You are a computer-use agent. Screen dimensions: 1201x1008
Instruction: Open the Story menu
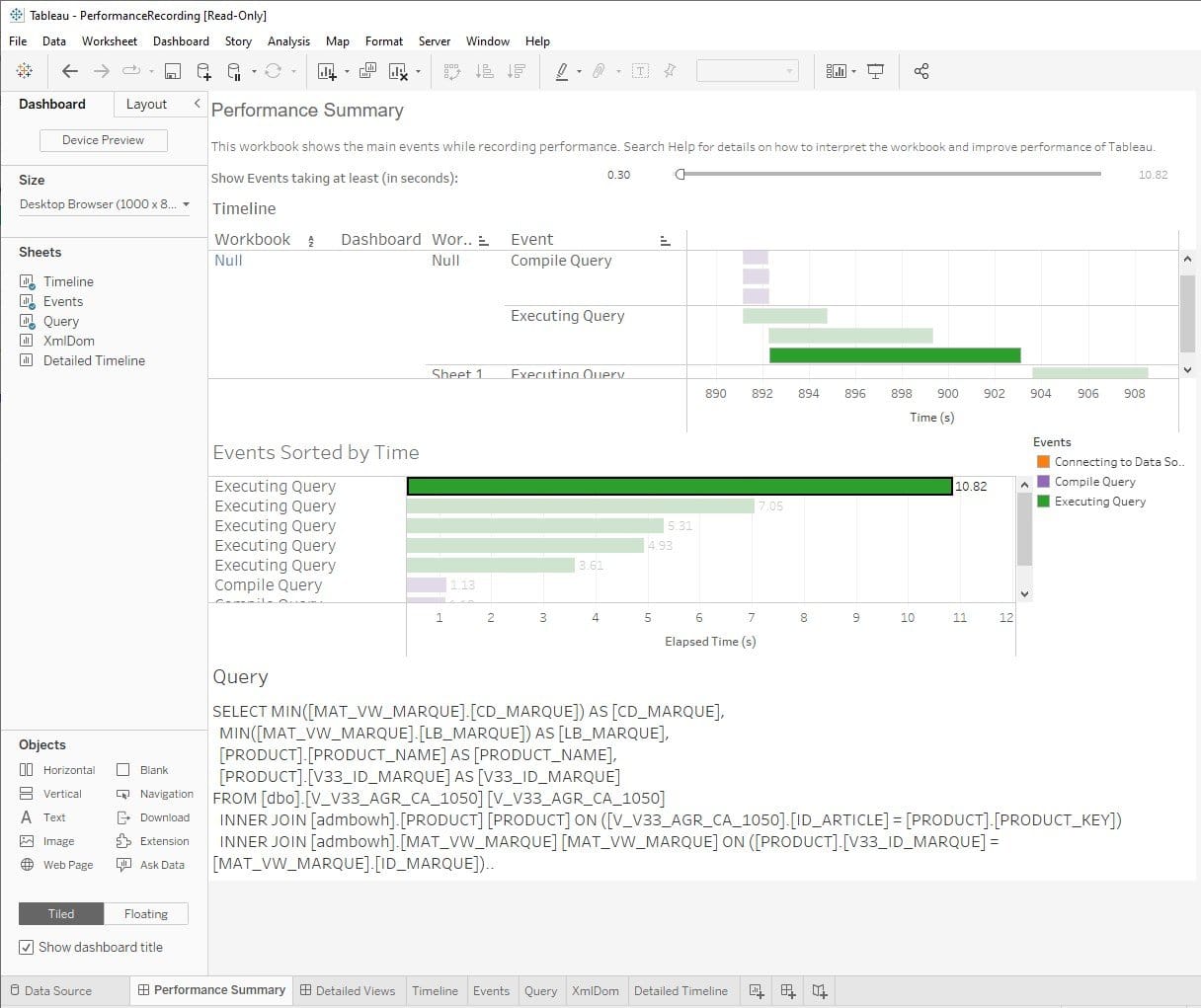tap(238, 41)
